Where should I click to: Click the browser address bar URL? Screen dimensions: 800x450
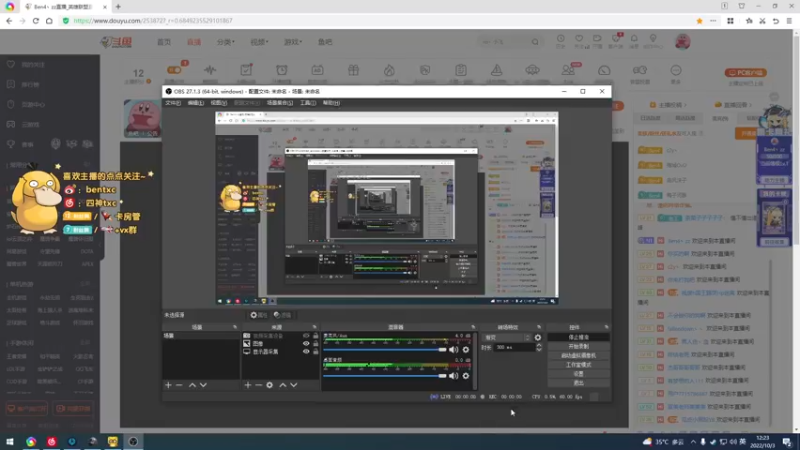tap(153, 21)
